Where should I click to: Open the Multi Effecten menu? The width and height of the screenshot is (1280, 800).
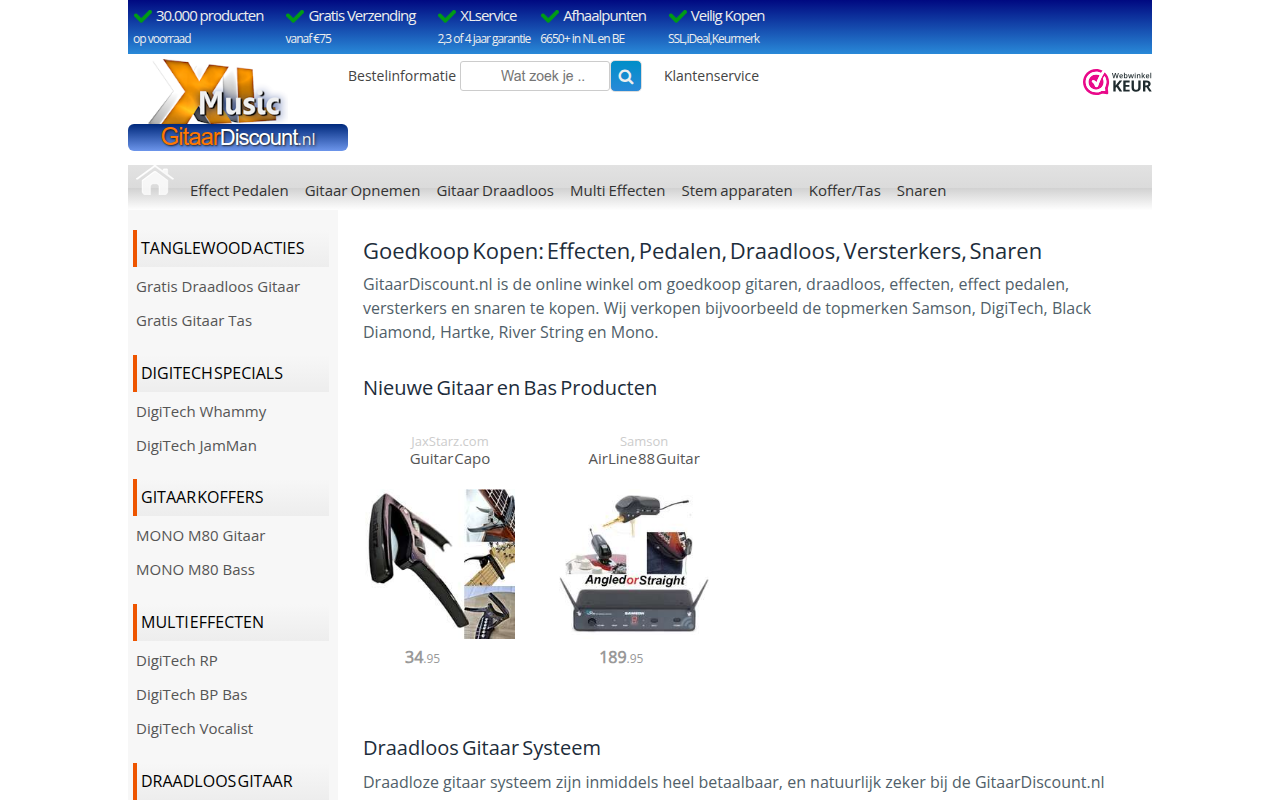[617, 190]
